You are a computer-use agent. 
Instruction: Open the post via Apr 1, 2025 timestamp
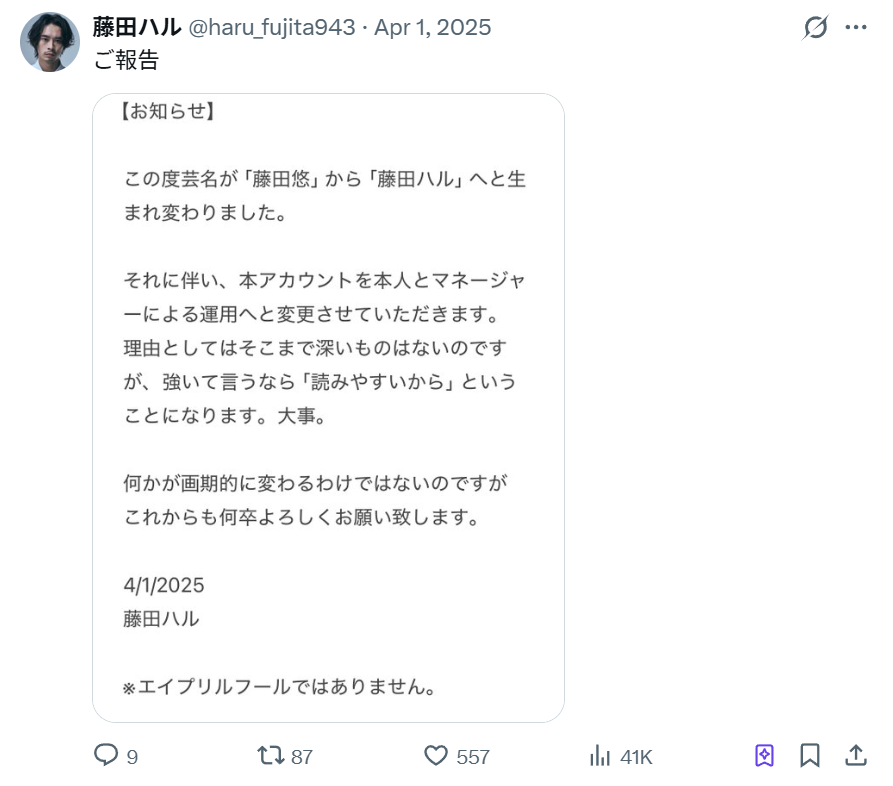click(x=433, y=27)
